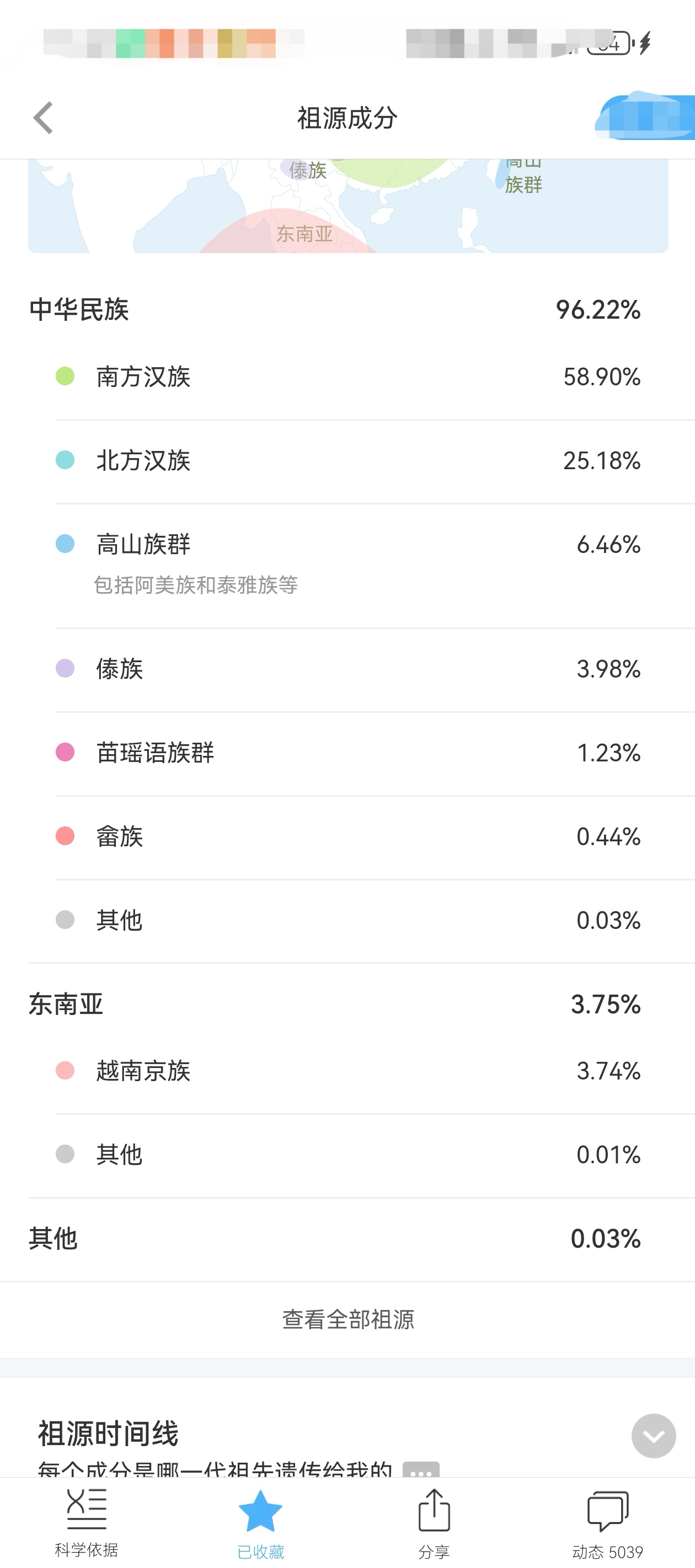Tap the 东南亚 region on map
695x1568 pixels.
point(303,233)
